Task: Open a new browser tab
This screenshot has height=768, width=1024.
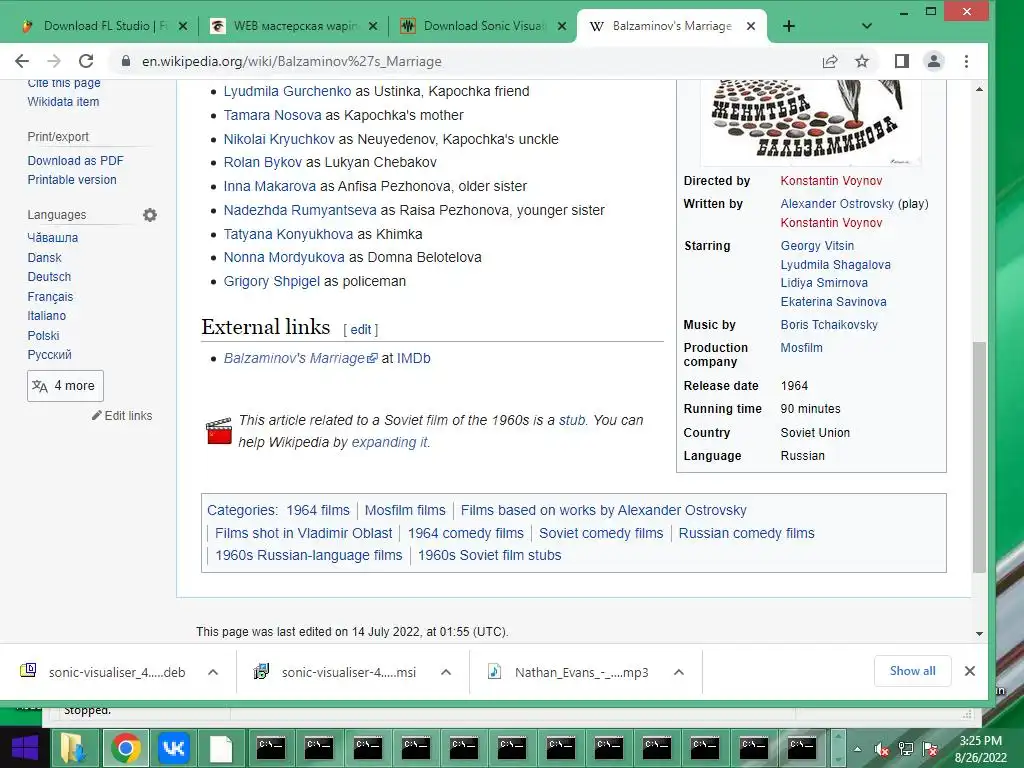Action: (789, 26)
